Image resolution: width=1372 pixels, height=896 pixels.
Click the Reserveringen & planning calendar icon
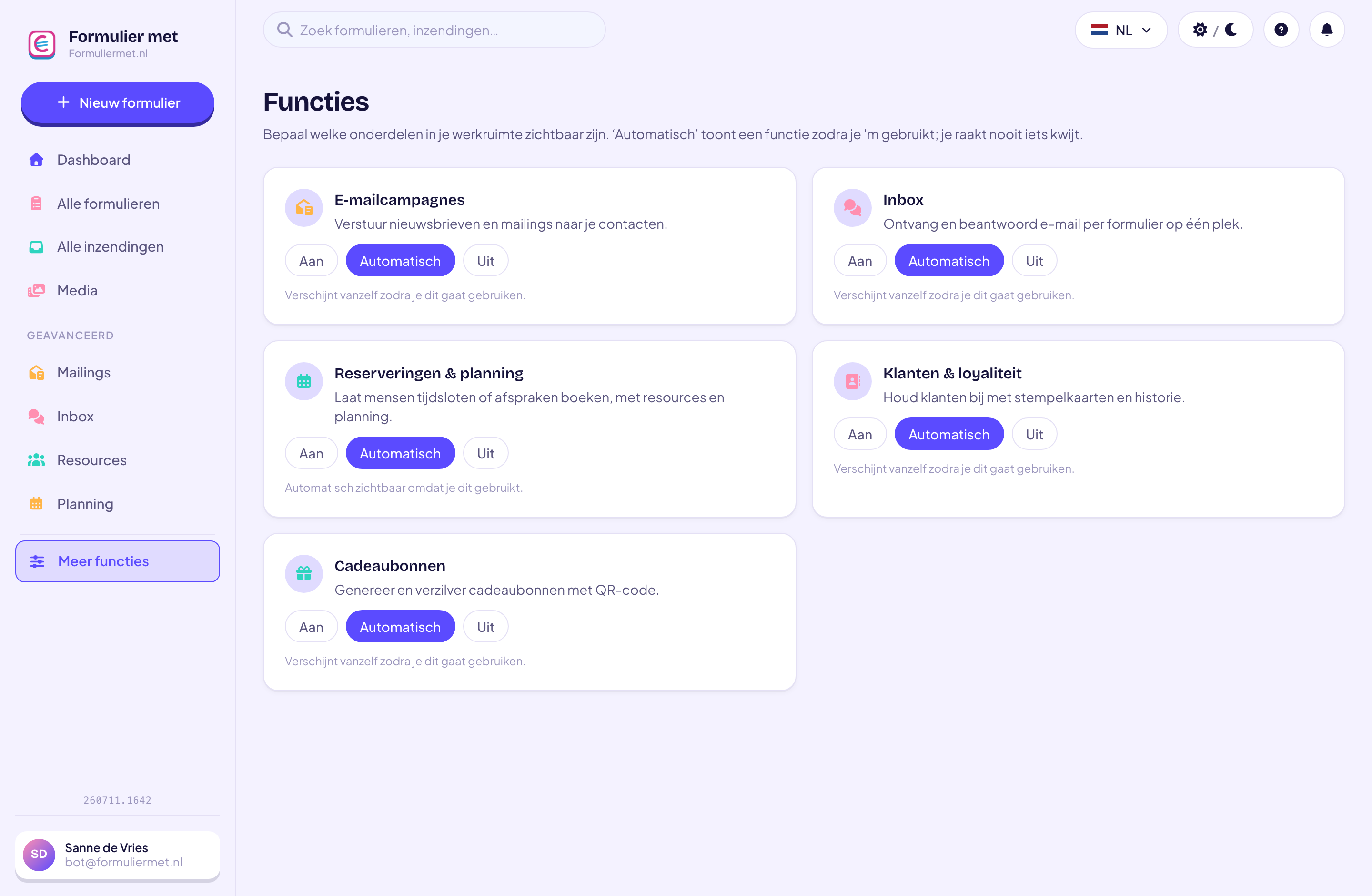[x=304, y=381]
